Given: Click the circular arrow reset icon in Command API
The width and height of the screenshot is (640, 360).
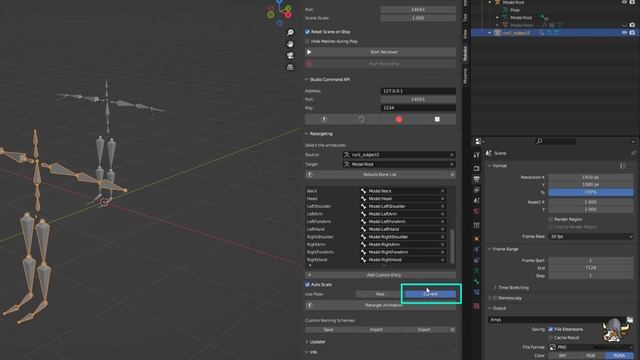Looking at the screenshot, I should coord(361,119).
